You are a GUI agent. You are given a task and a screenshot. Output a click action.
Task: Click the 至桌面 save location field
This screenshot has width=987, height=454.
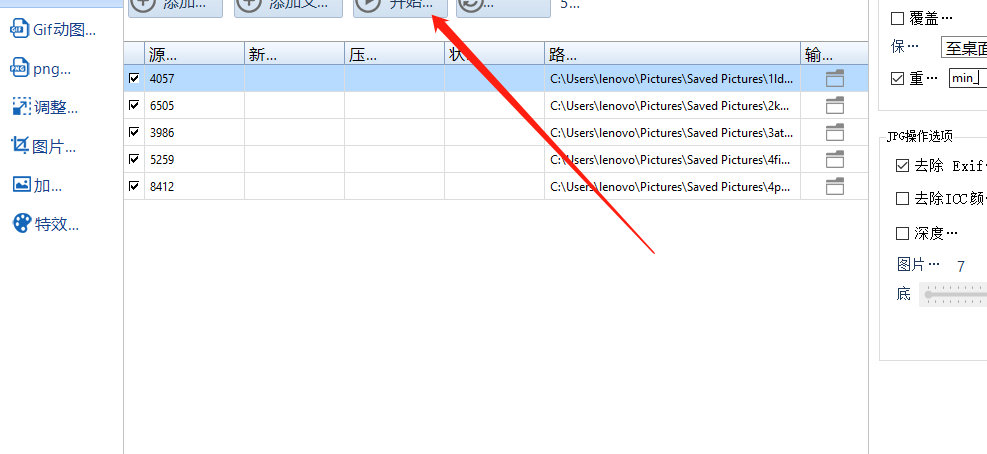point(964,47)
